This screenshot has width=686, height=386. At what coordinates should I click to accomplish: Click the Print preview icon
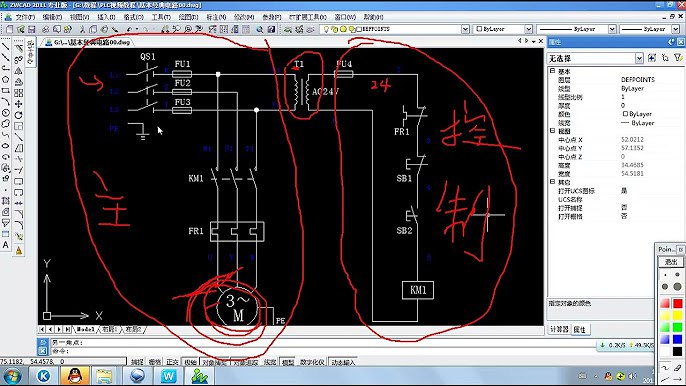tap(56, 29)
